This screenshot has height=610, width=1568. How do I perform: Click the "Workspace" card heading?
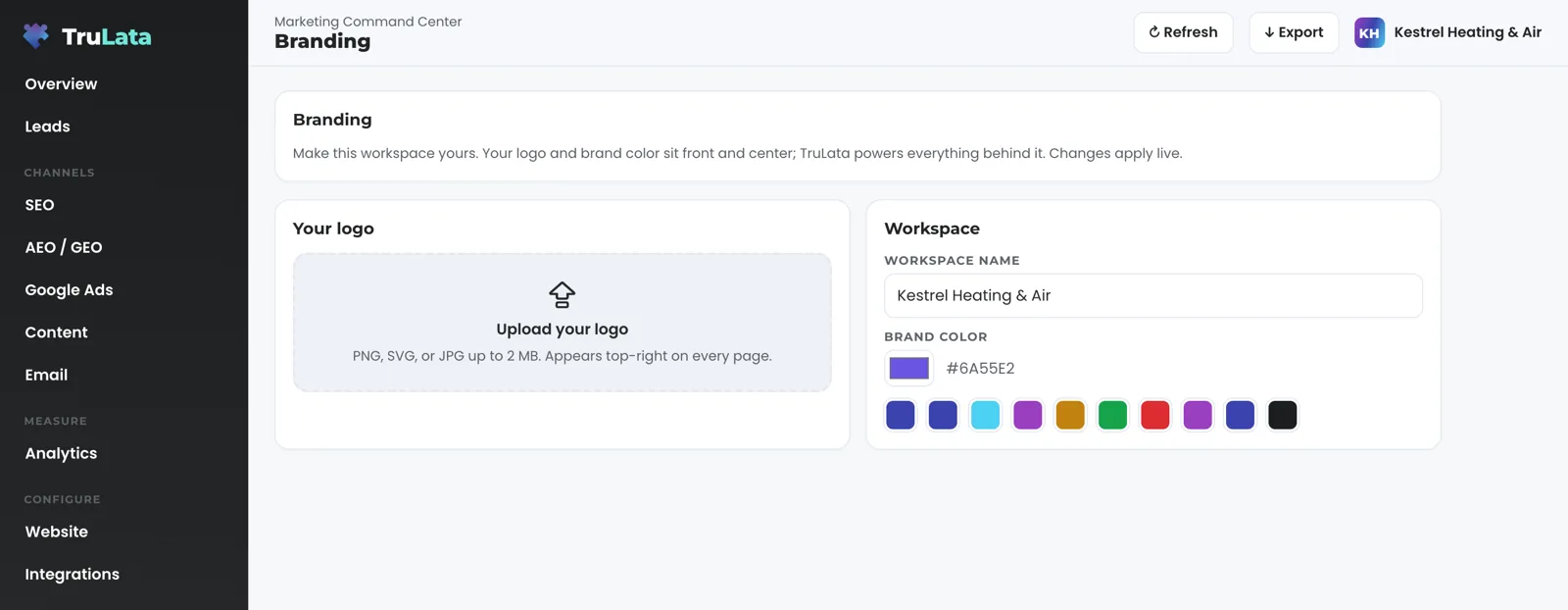tap(932, 229)
